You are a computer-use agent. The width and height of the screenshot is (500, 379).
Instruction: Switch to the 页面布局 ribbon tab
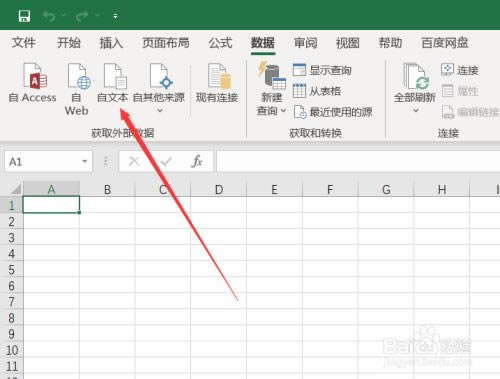pos(166,43)
